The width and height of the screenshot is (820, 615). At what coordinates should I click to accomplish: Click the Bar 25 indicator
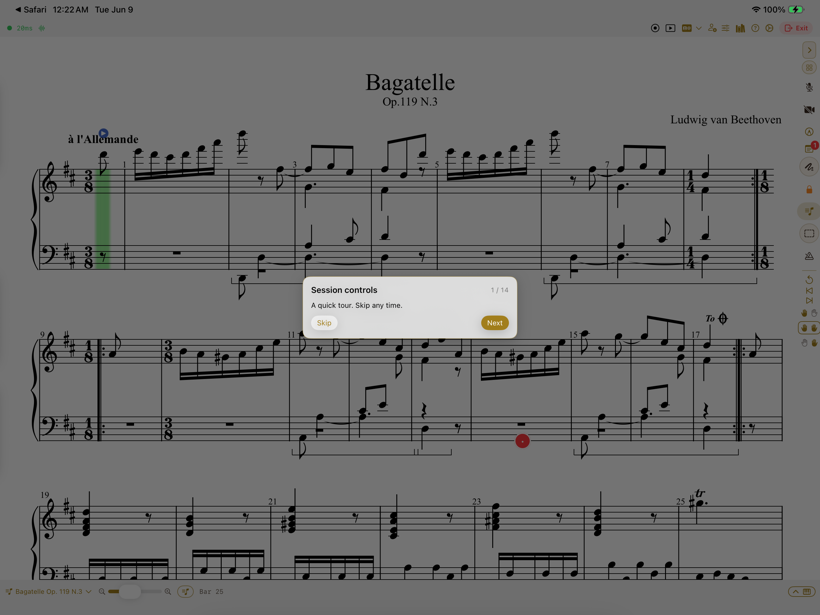(211, 591)
